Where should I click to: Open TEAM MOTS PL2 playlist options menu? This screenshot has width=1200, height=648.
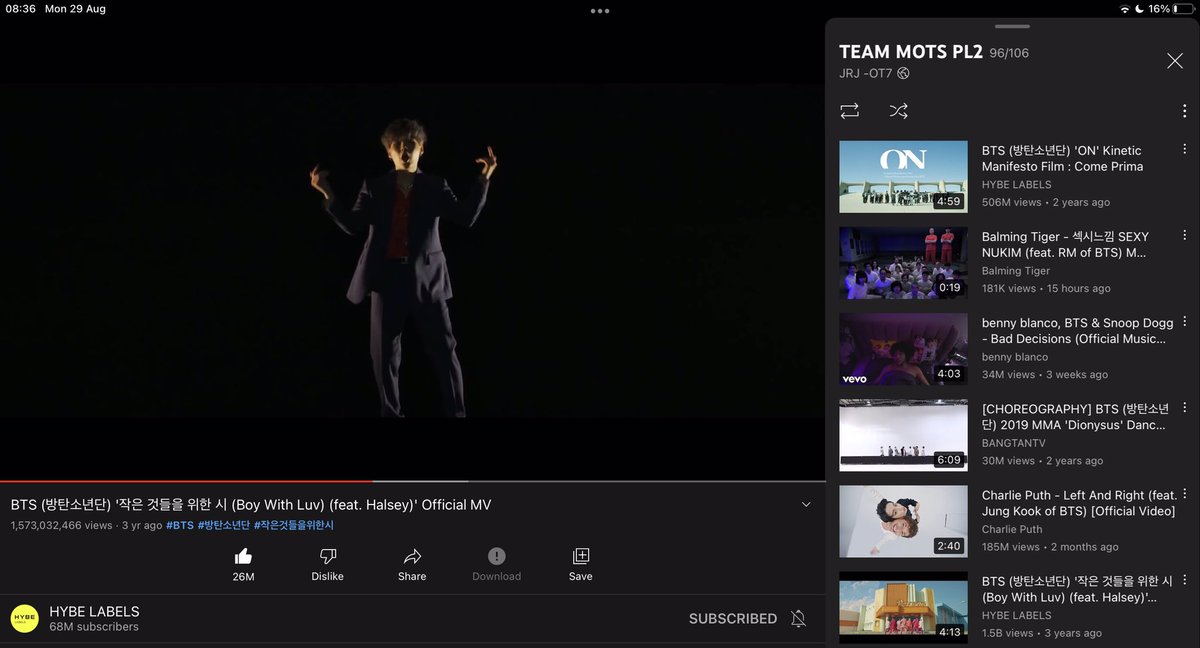click(x=1184, y=111)
